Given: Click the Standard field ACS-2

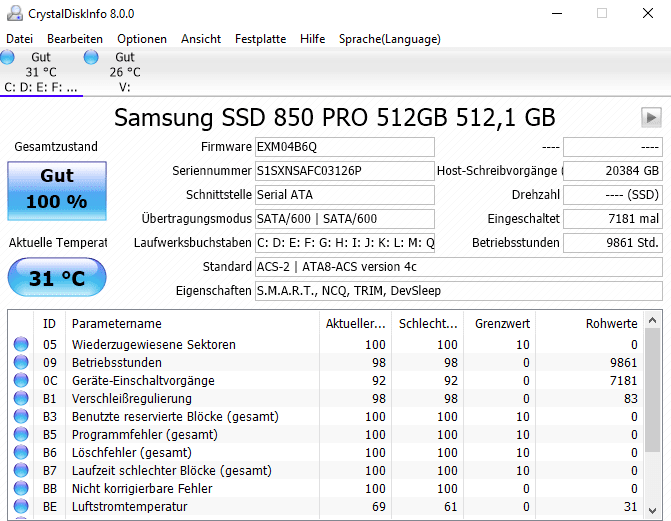Looking at the screenshot, I should point(459,267).
